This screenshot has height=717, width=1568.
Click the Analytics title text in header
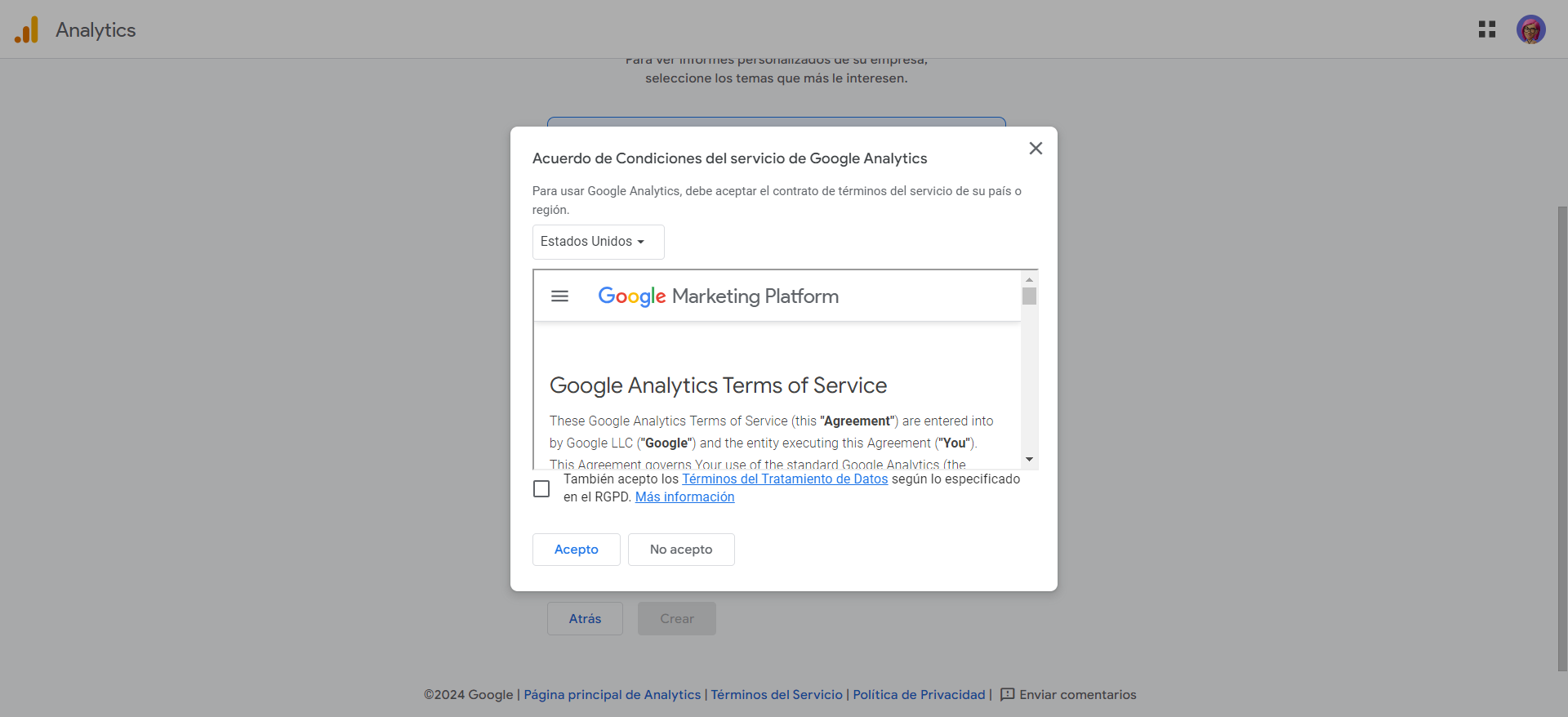point(96,30)
